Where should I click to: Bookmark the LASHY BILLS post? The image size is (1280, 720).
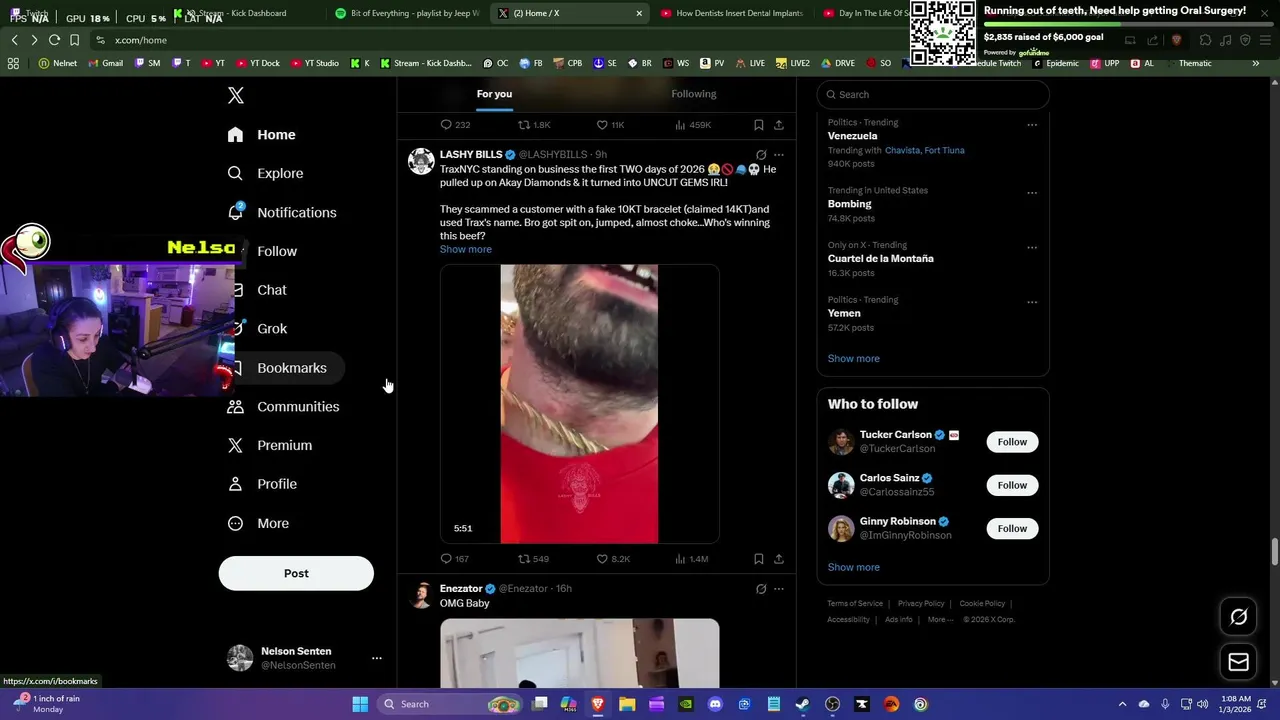(x=759, y=559)
